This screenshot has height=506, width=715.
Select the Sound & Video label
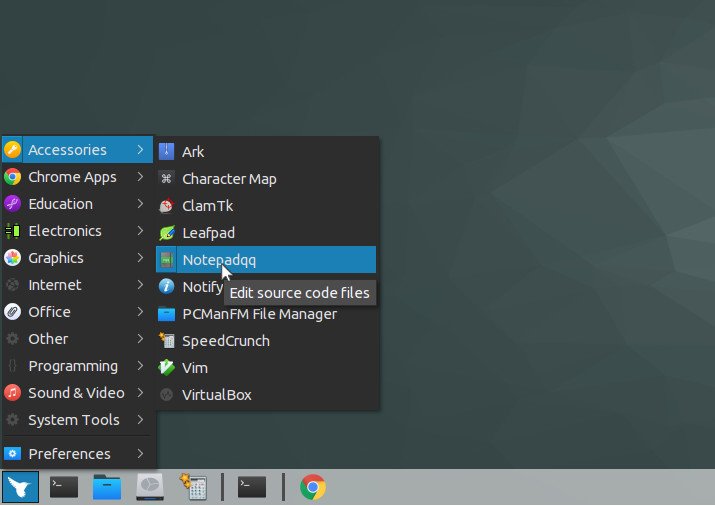click(76, 392)
